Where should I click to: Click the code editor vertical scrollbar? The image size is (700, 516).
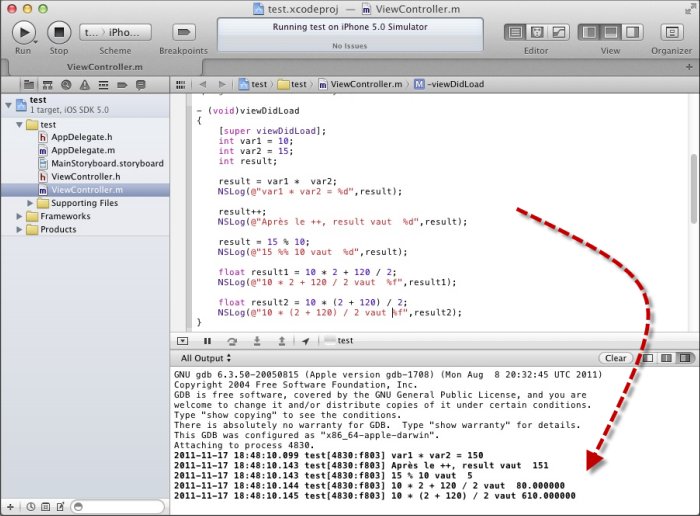pos(694,180)
